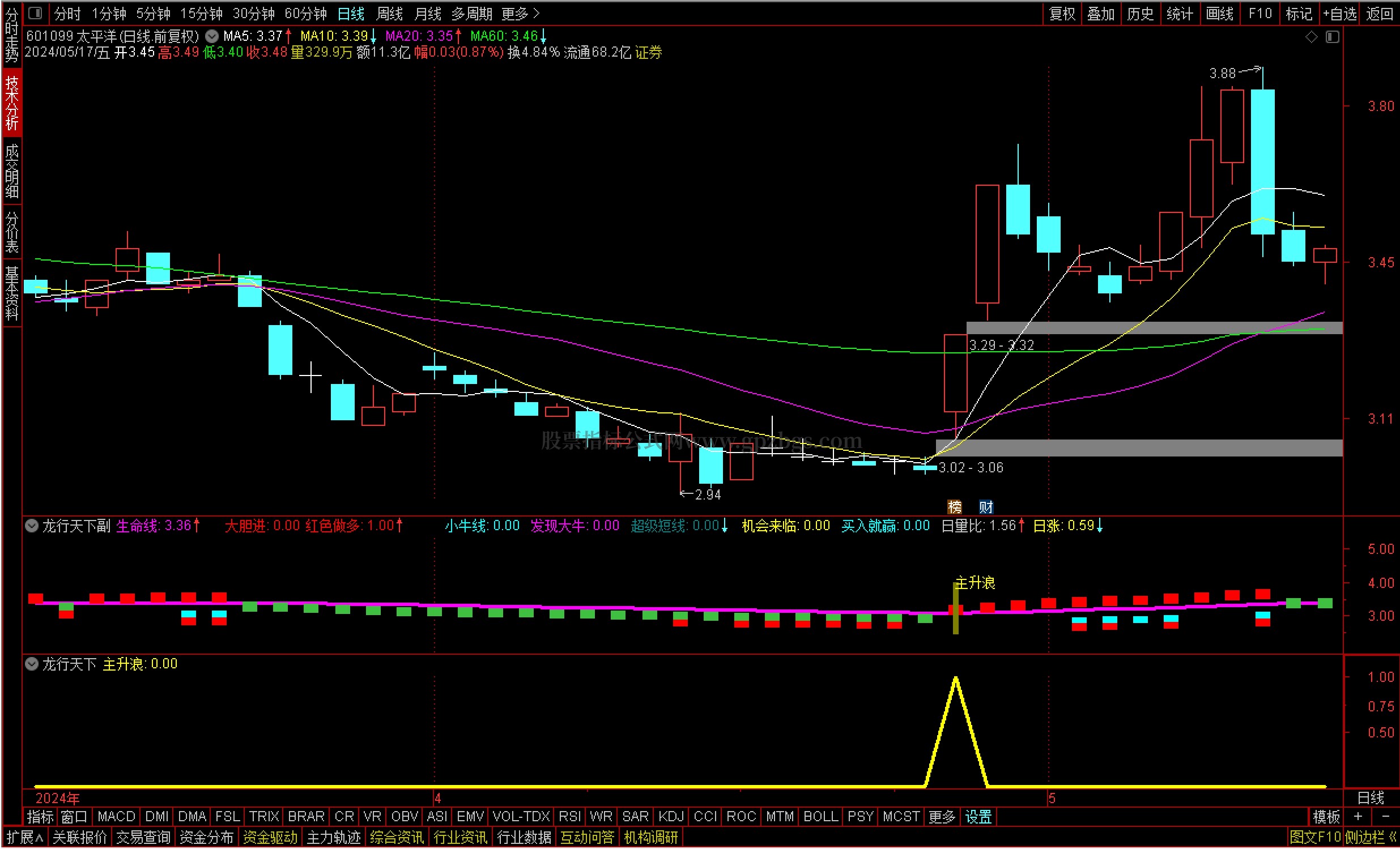
Task: Click the diamond icon above the chart
Action: tap(1312, 37)
